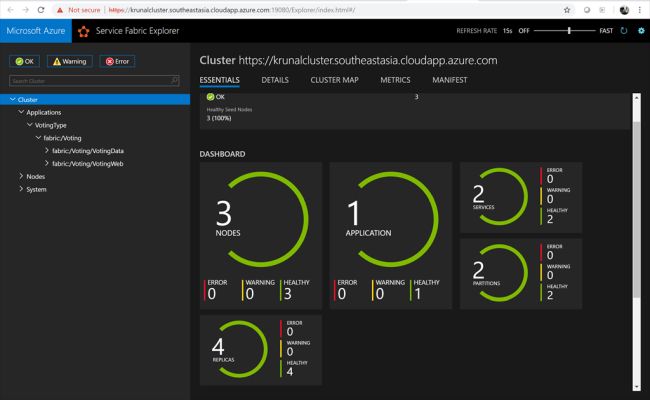The height and width of the screenshot is (400, 650).
Task: Click the Service Fabric Explorer title
Action: [x=137, y=31]
